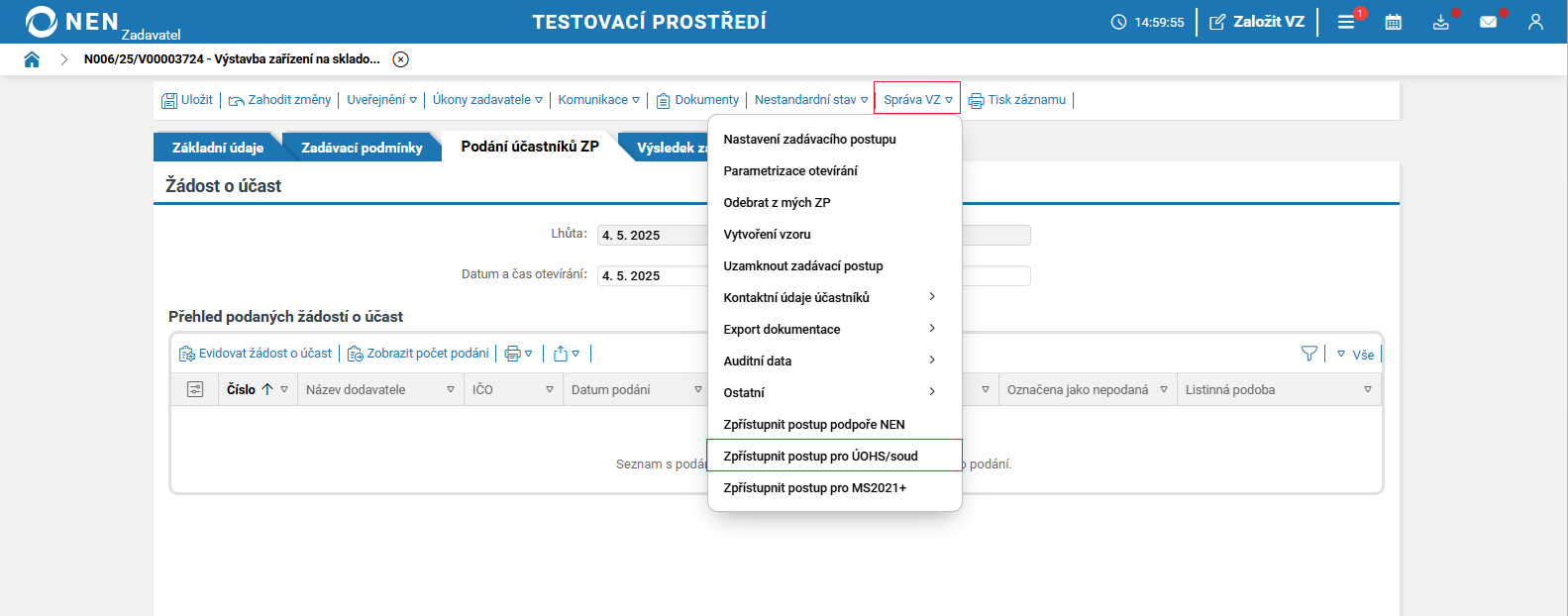The width and height of the screenshot is (1568, 616).
Task: Open the calendar icon in header
Action: (1393, 22)
